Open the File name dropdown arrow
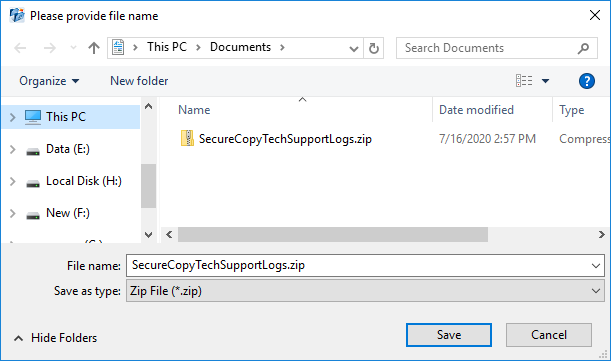Viewport: 611px width, 361px height. click(x=595, y=266)
